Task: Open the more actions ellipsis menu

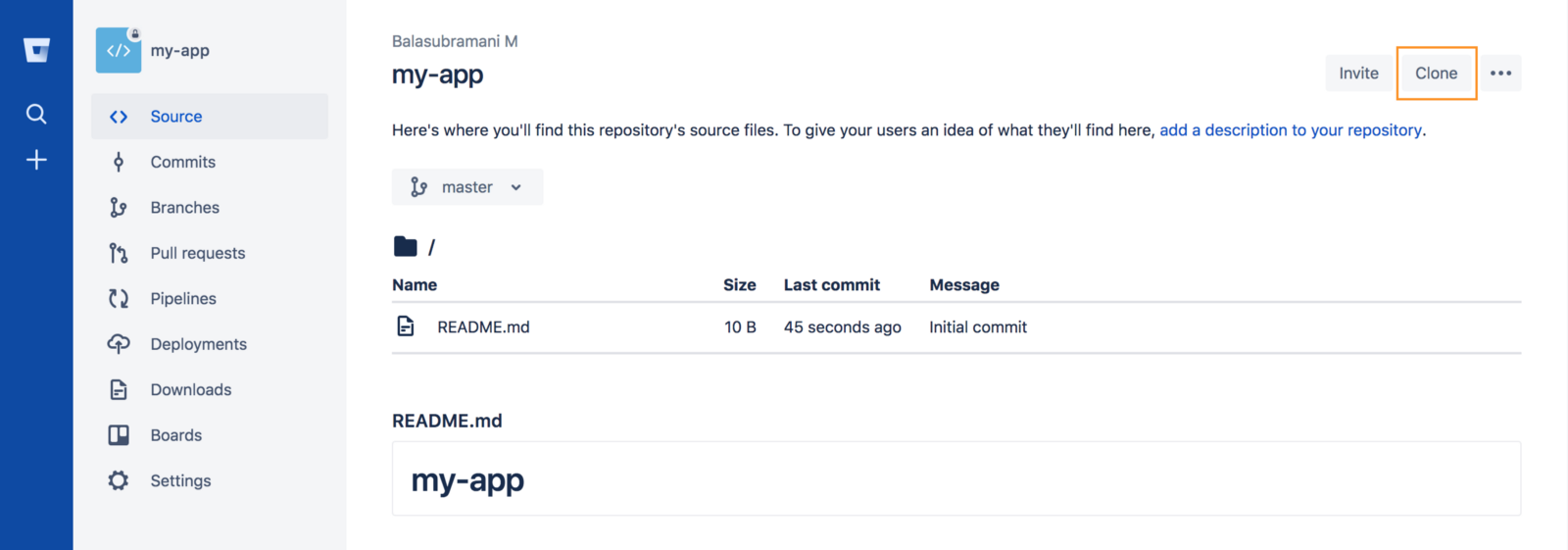Action: coord(1500,74)
